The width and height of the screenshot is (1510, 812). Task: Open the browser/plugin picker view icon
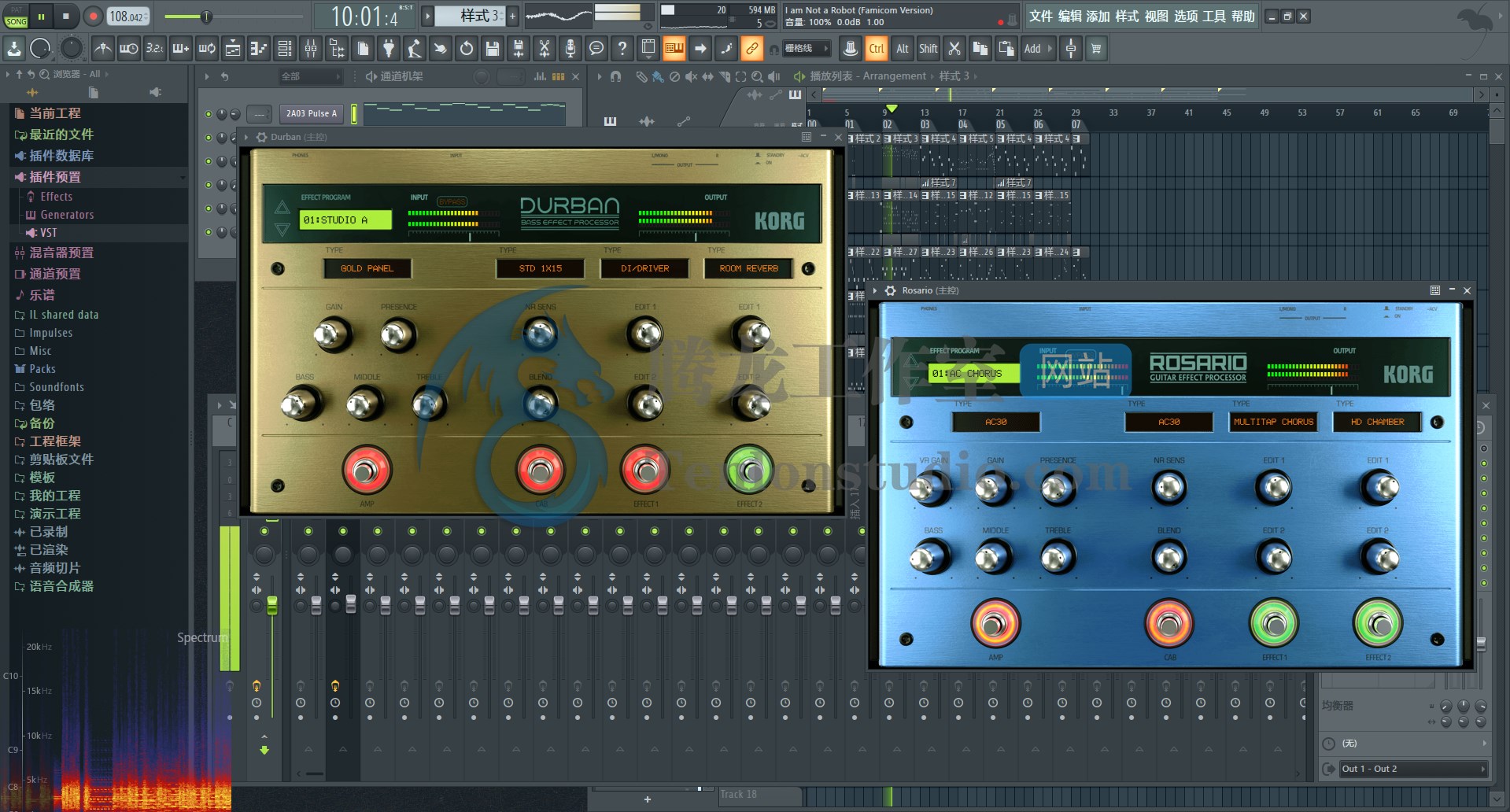pos(337,49)
